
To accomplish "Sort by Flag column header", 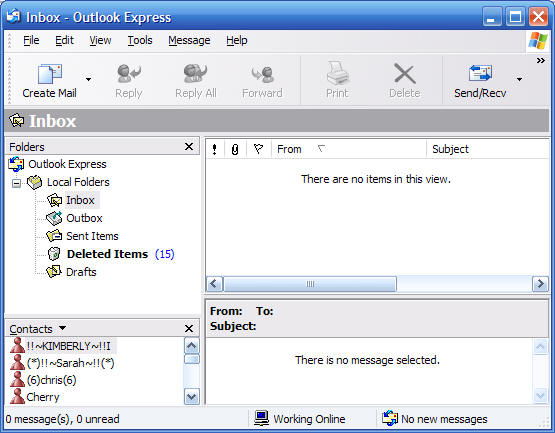I will 258,149.
